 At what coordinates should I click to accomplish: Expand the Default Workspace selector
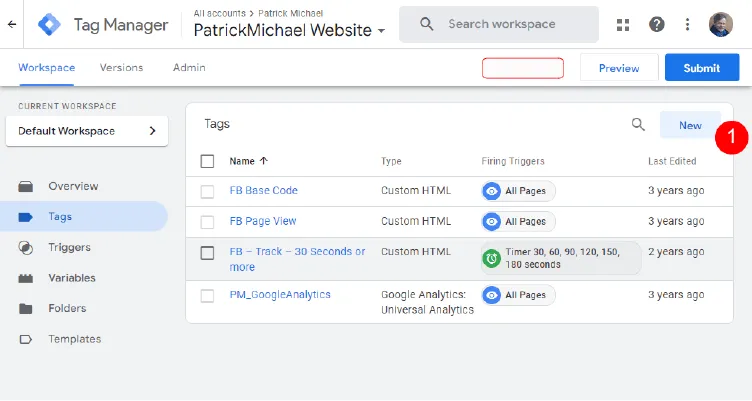pyautogui.click(x=87, y=131)
